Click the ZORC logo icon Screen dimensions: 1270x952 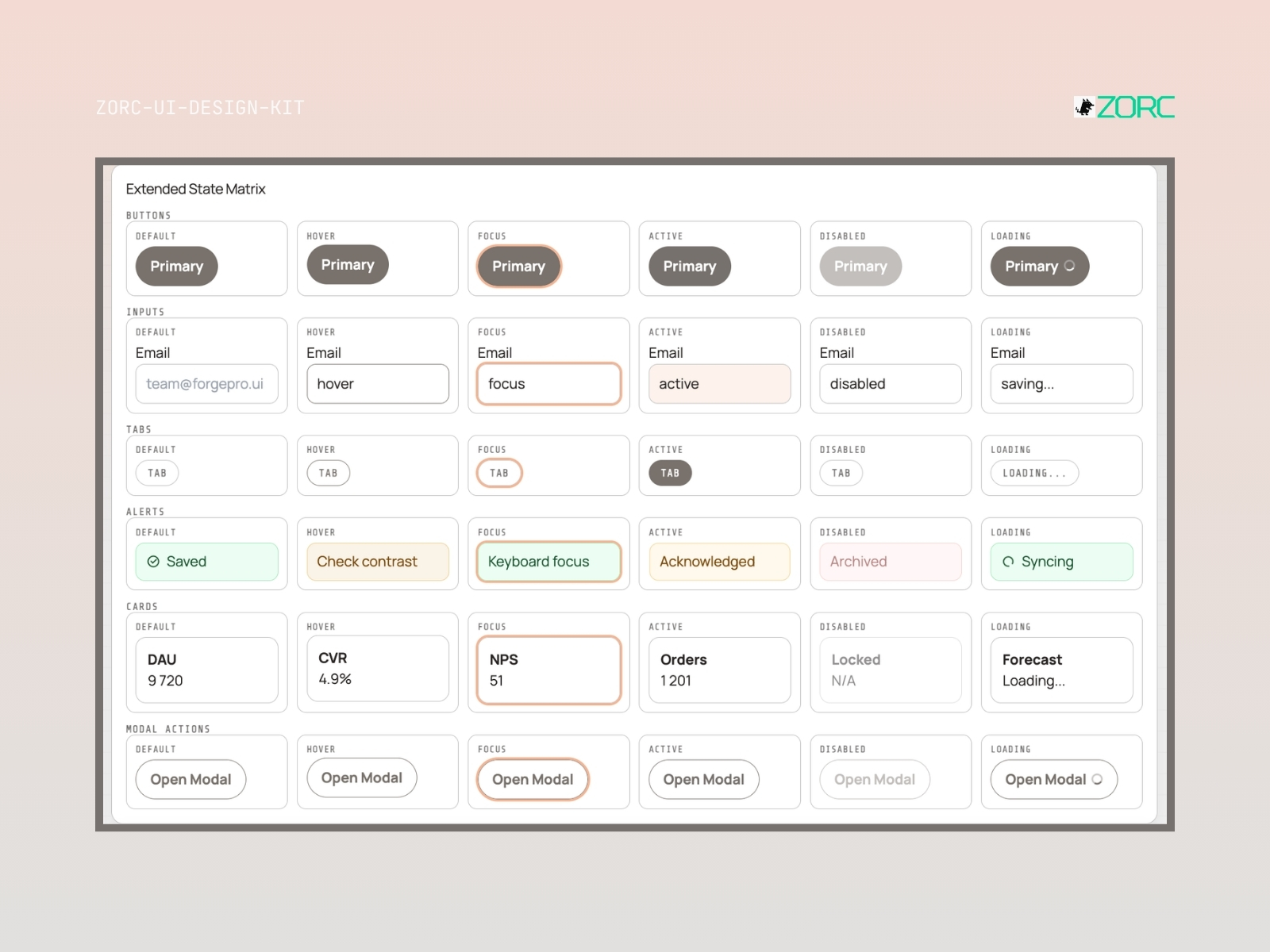point(1084,107)
